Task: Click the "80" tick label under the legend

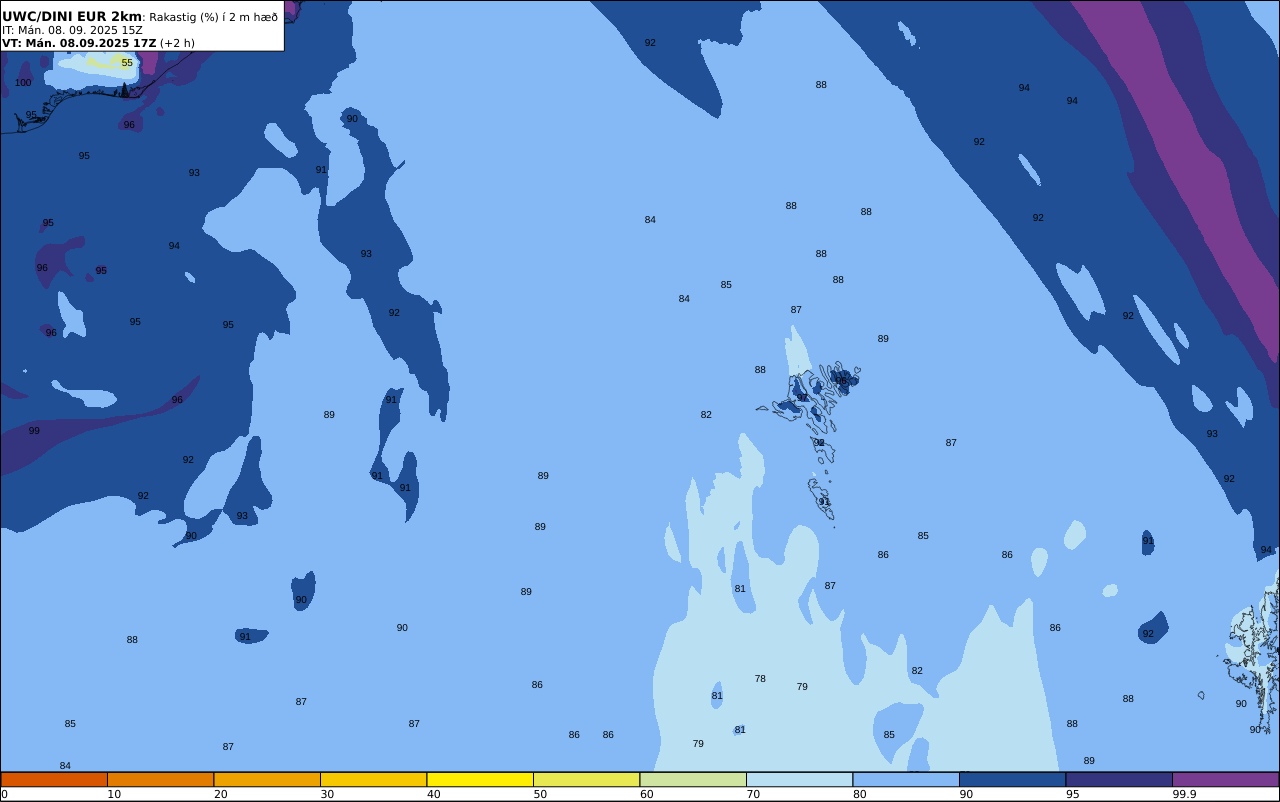Action: click(859, 794)
